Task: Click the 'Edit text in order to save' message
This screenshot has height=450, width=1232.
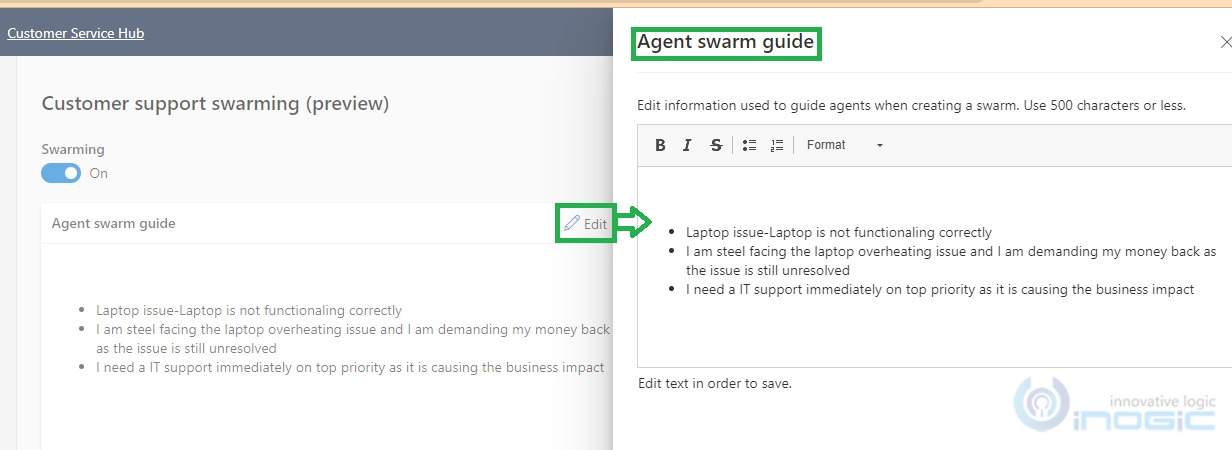Action: pyautogui.click(x=714, y=383)
